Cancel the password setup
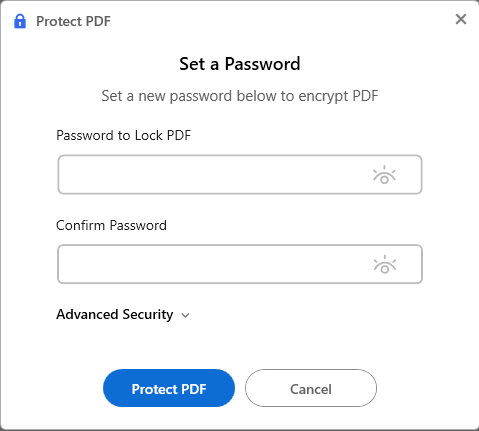This screenshot has height=431, width=479. pyautogui.click(x=311, y=388)
